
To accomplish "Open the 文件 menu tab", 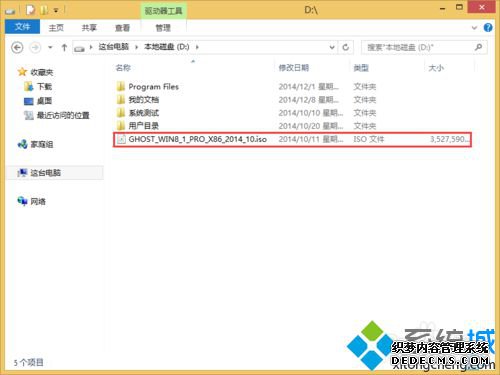I will coord(23,27).
